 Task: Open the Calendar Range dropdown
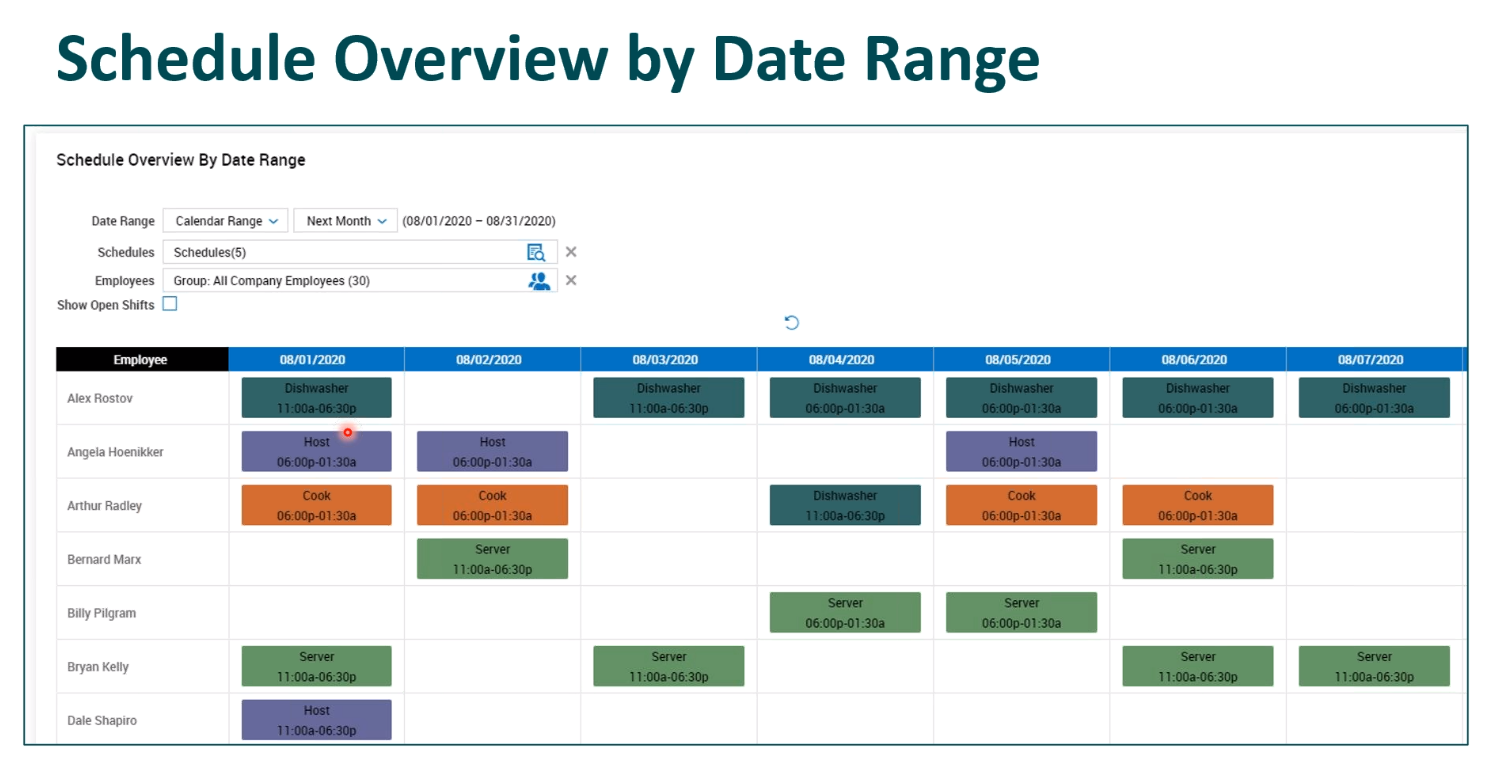(x=226, y=221)
